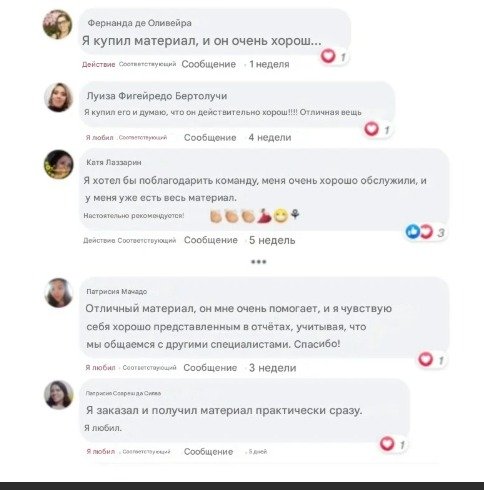This screenshot has height=490, width=484.
Task: Click heart reaction on Фернанда де Оливейра's comment
Action: [328, 56]
